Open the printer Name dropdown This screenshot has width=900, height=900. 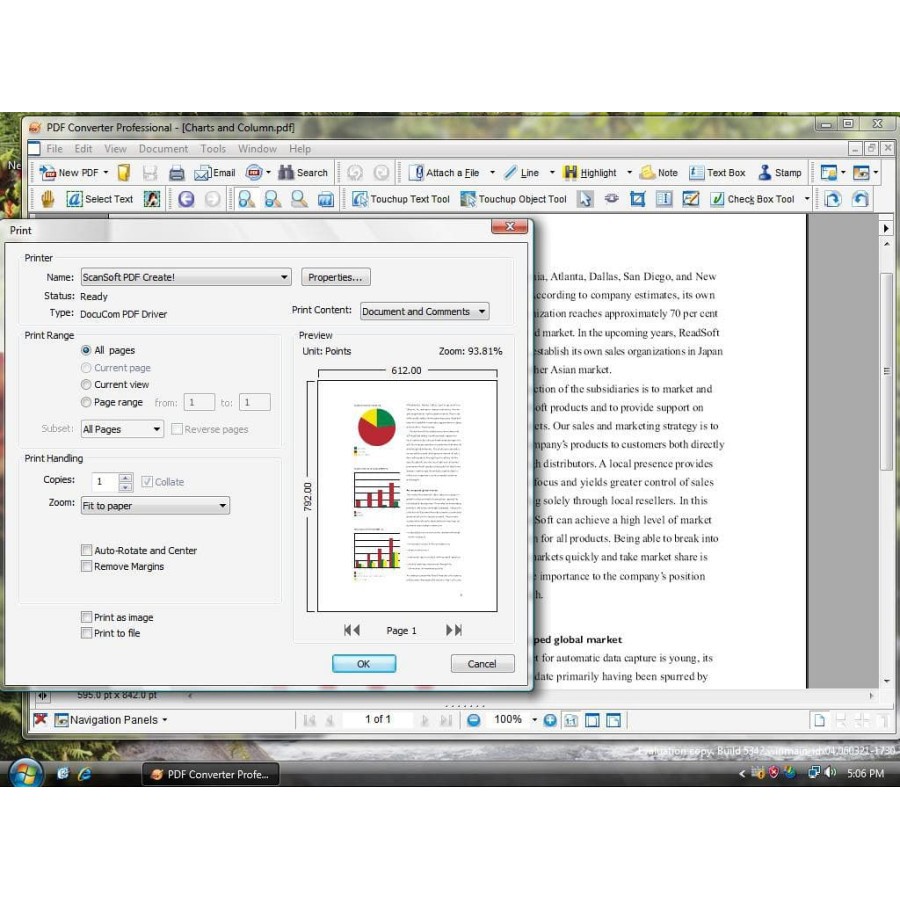click(186, 277)
